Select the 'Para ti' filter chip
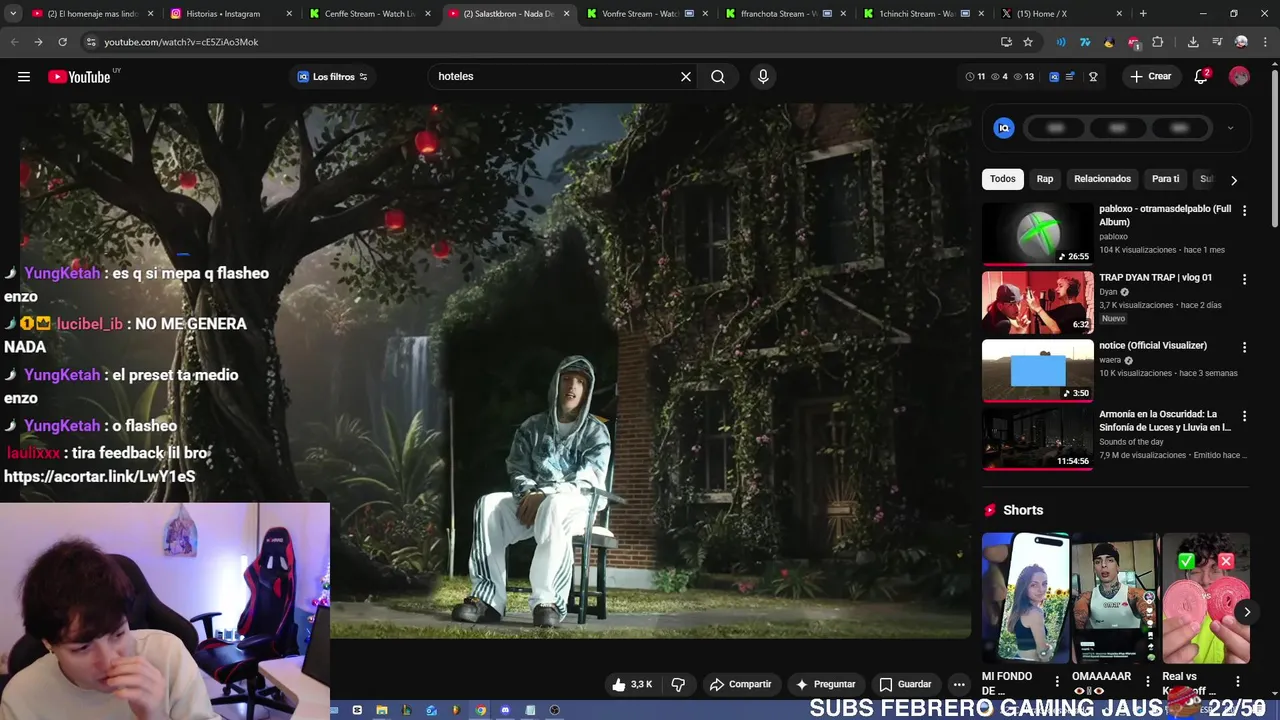This screenshot has height=720, width=1280. 1165,179
